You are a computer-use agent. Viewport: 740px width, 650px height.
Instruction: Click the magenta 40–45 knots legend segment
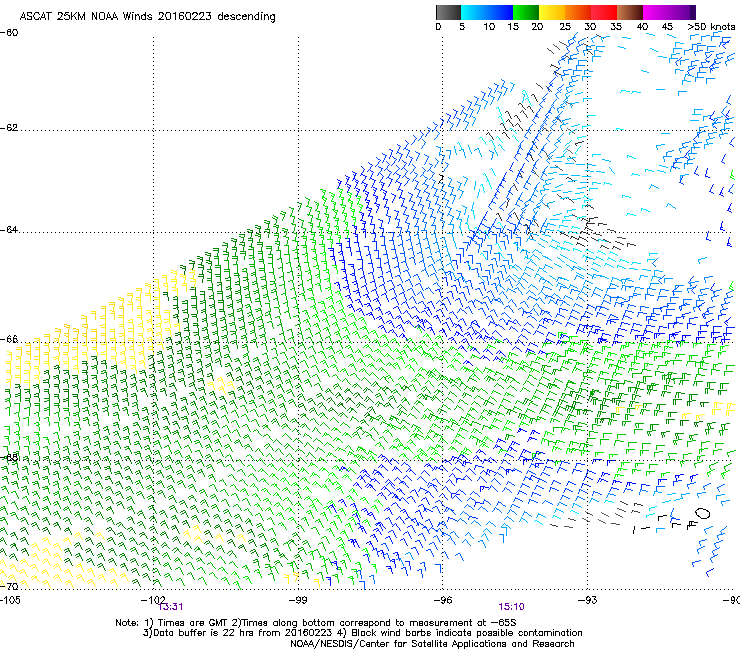tap(656, 12)
